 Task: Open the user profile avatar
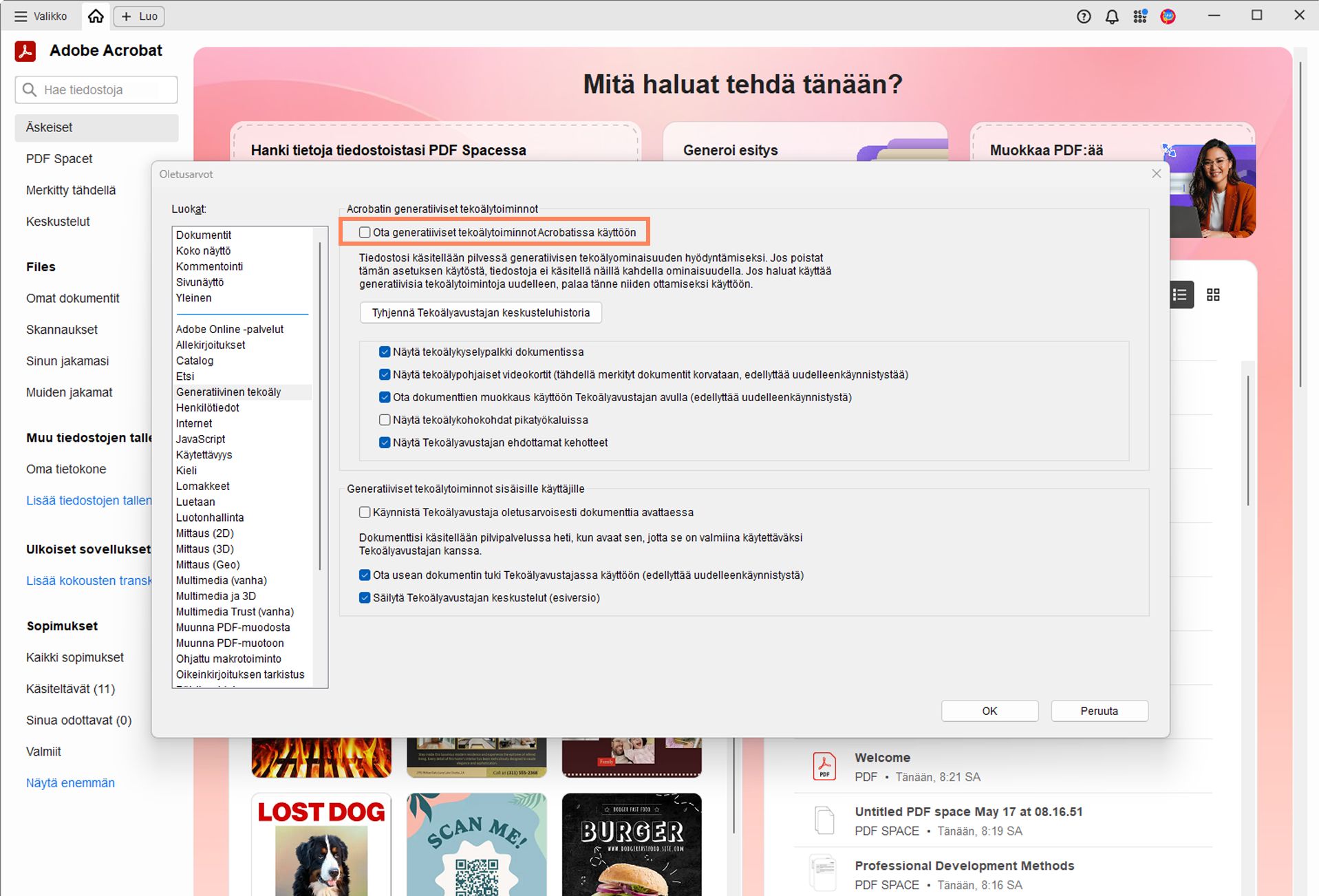(x=1168, y=17)
